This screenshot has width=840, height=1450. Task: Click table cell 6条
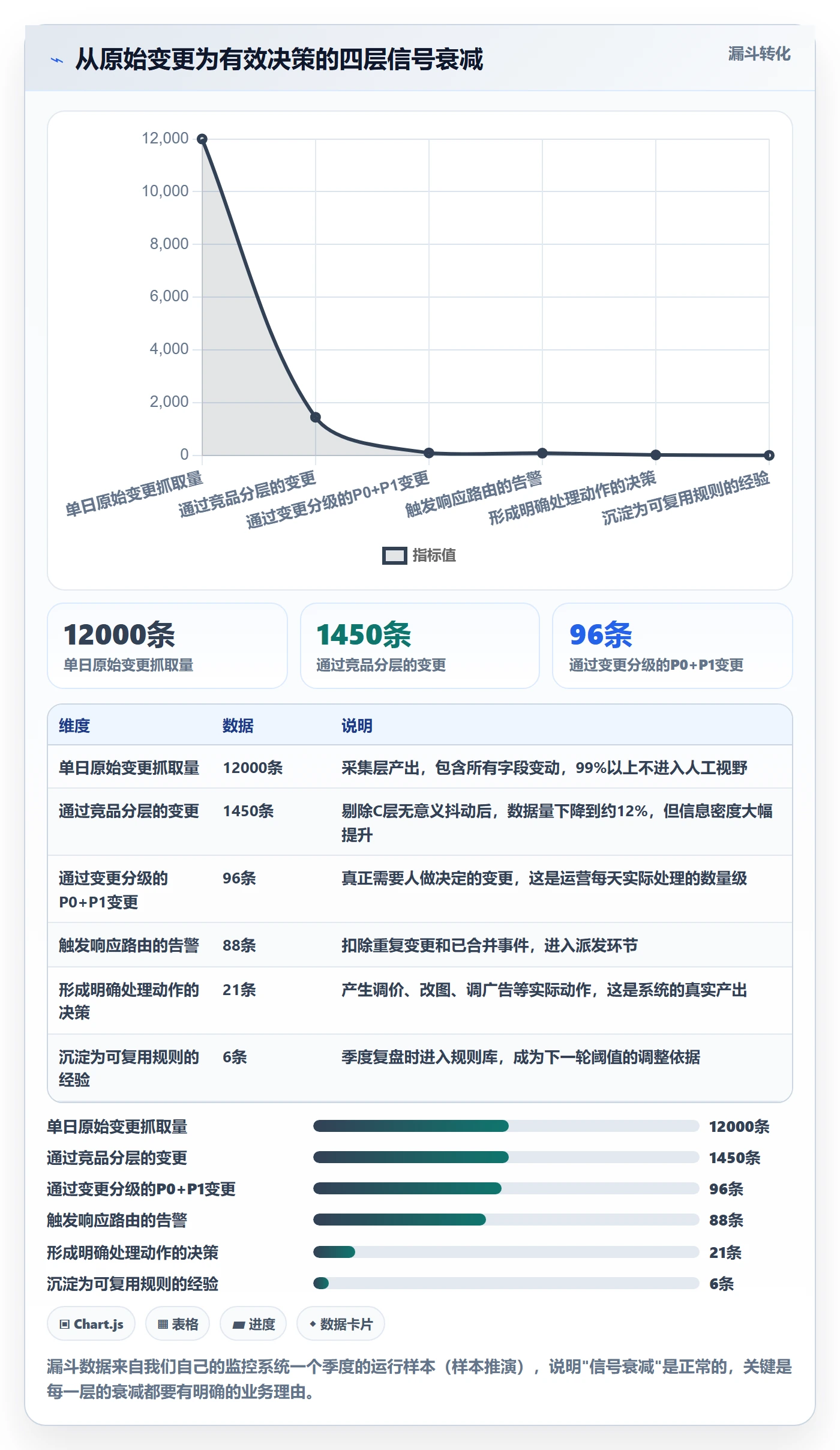(235, 1057)
